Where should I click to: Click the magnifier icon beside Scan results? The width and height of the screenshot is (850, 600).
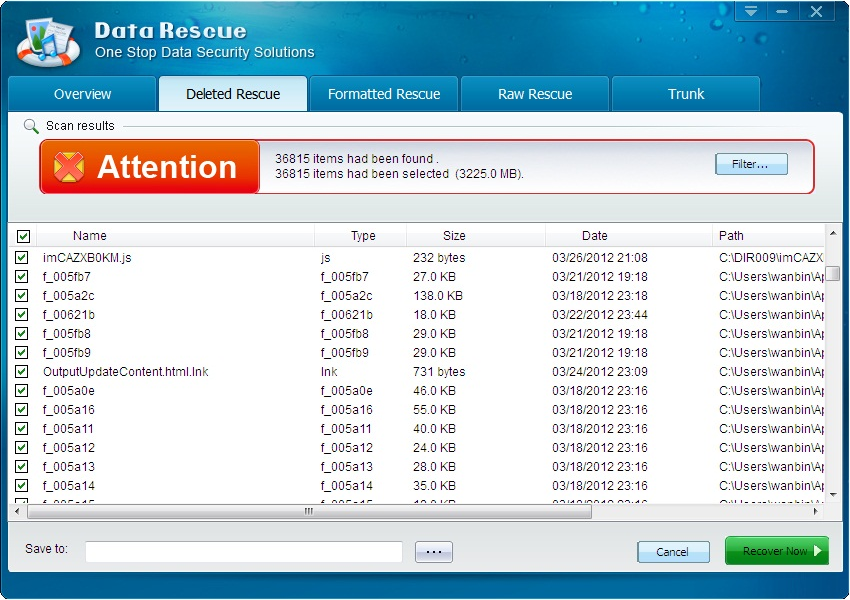pyautogui.click(x=31, y=126)
